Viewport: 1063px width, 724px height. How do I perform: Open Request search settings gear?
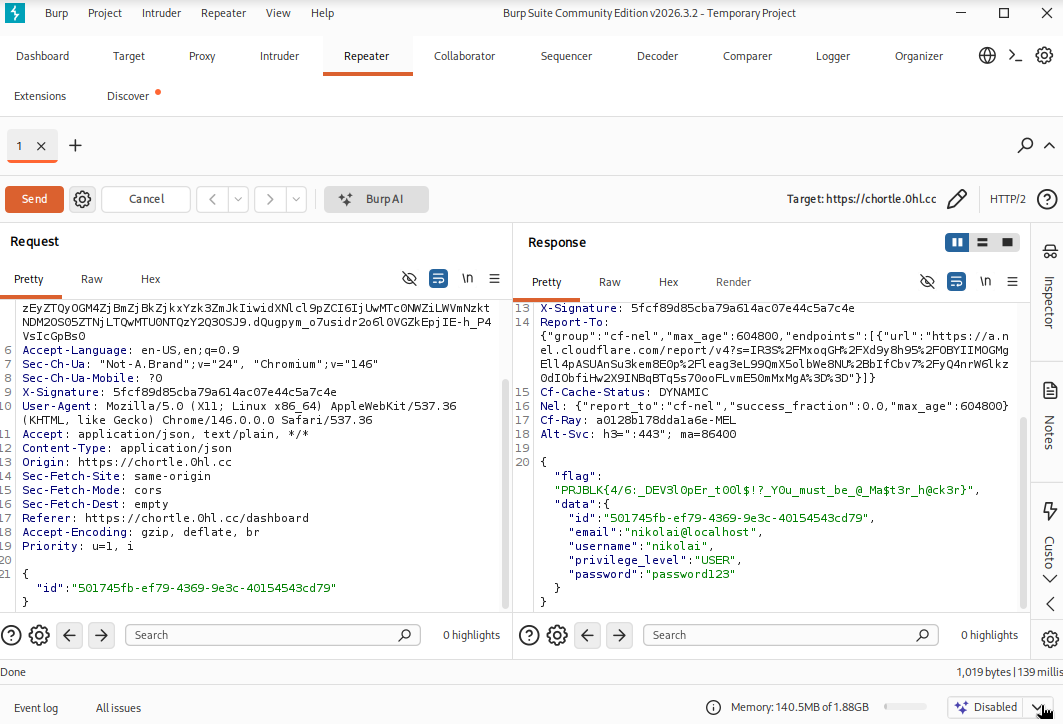(39, 635)
